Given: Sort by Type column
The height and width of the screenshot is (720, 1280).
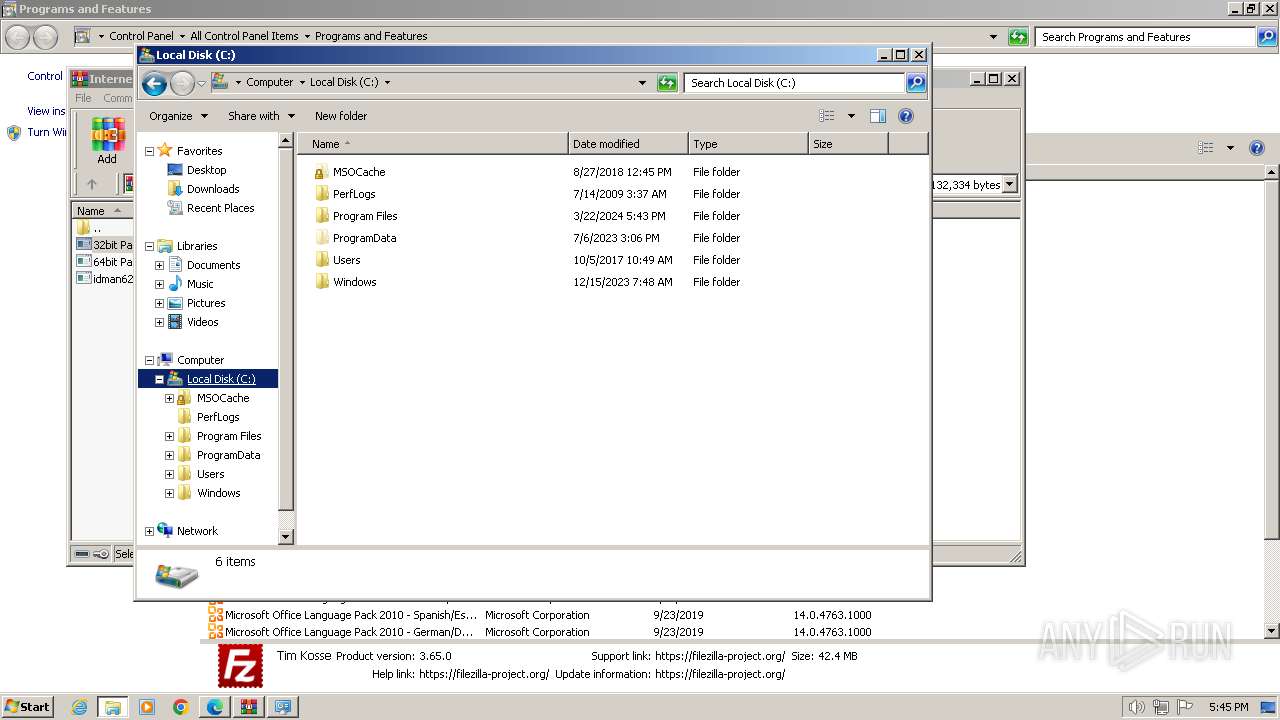Looking at the screenshot, I should pyautogui.click(x=748, y=144).
